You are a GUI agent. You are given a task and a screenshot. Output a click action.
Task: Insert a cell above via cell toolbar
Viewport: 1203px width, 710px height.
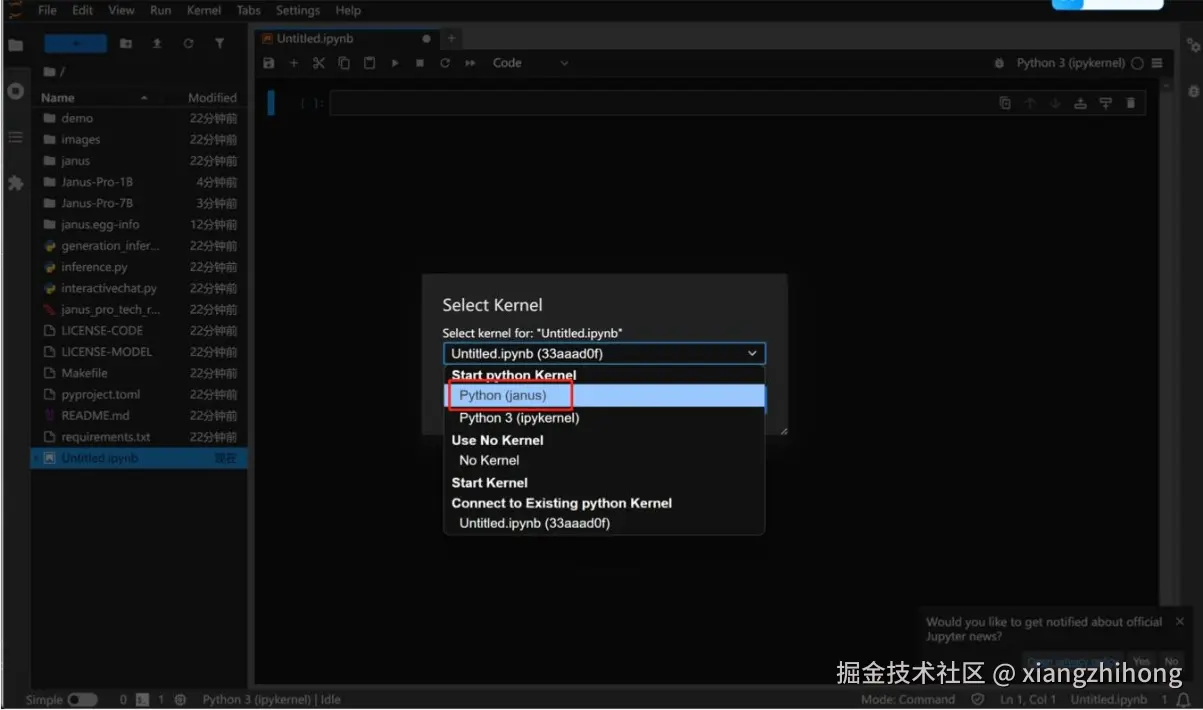click(1080, 103)
